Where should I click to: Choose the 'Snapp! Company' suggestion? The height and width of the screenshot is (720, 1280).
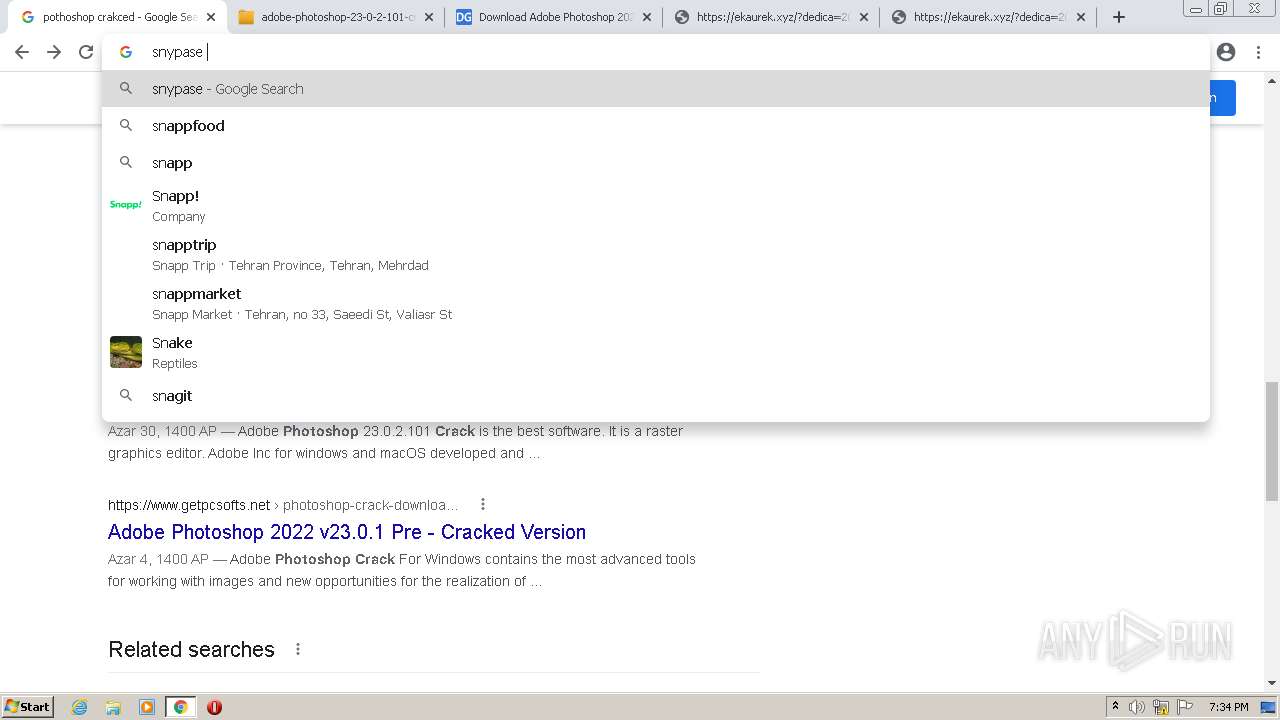point(656,205)
